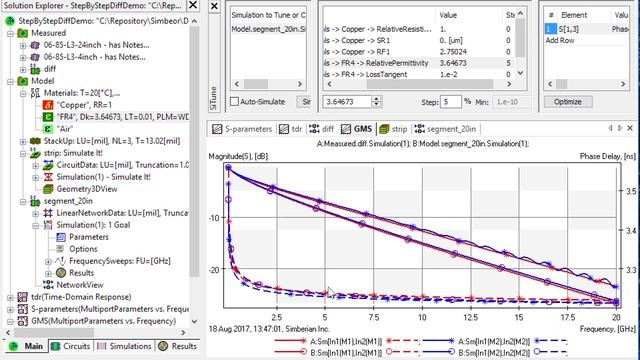Click the CircuitData icon
640x360 pixels.
[x=48, y=165]
